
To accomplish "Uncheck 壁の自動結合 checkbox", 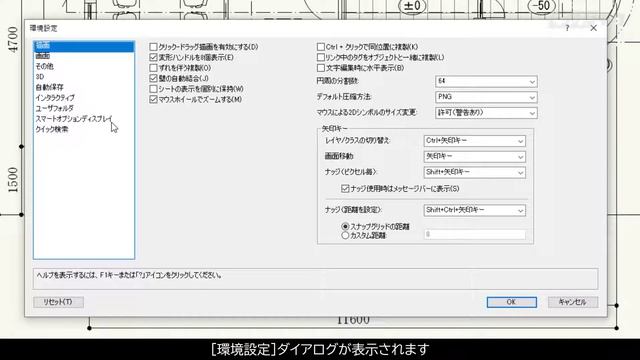I will (153, 78).
